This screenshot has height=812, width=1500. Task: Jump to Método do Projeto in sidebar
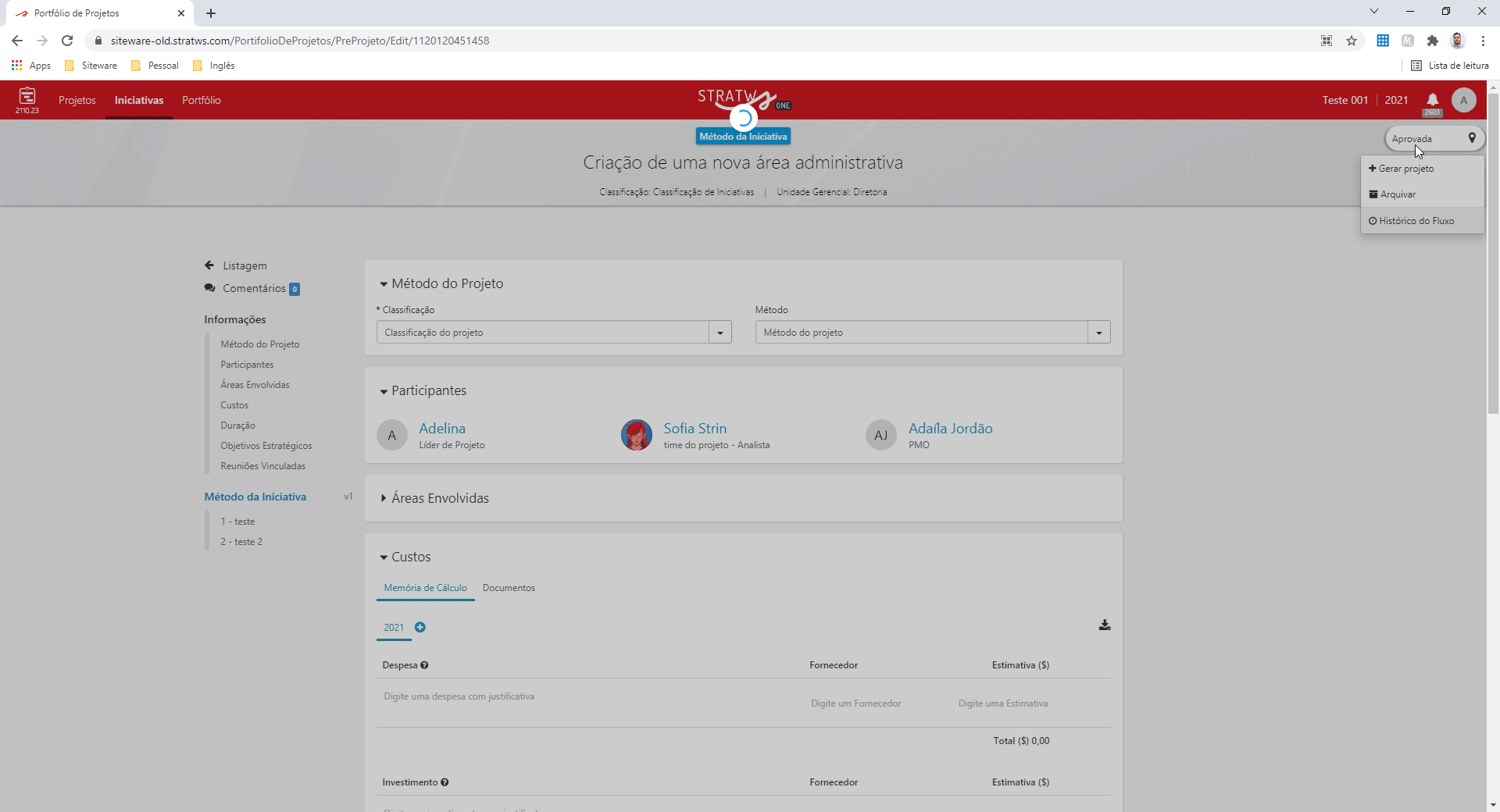[260, 344]
